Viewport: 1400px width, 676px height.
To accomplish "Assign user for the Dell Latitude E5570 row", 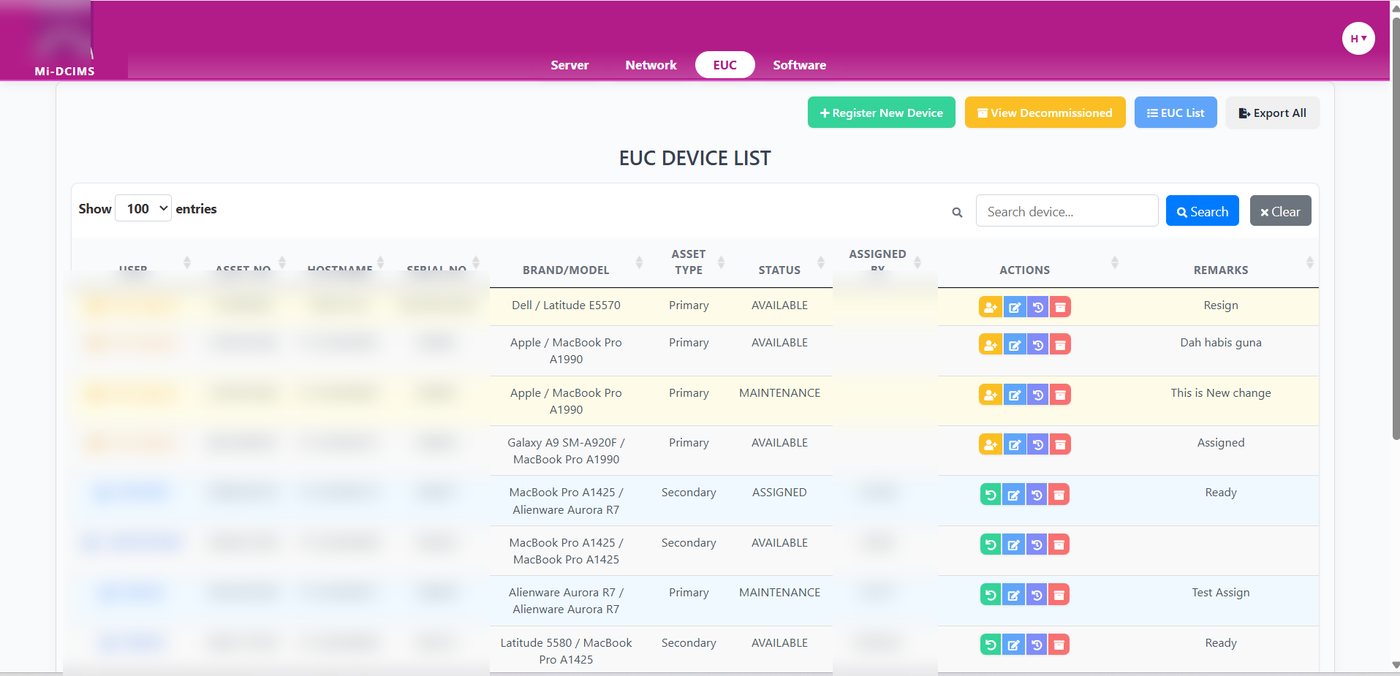I will [x=990, y=307].
